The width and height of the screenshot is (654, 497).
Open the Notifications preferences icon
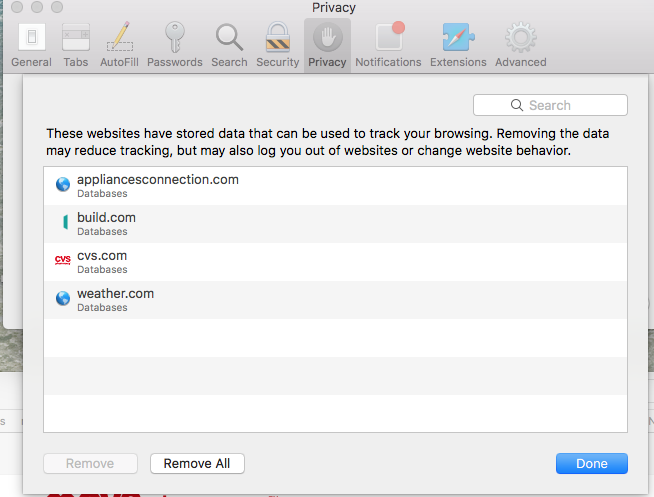[390, 36]
